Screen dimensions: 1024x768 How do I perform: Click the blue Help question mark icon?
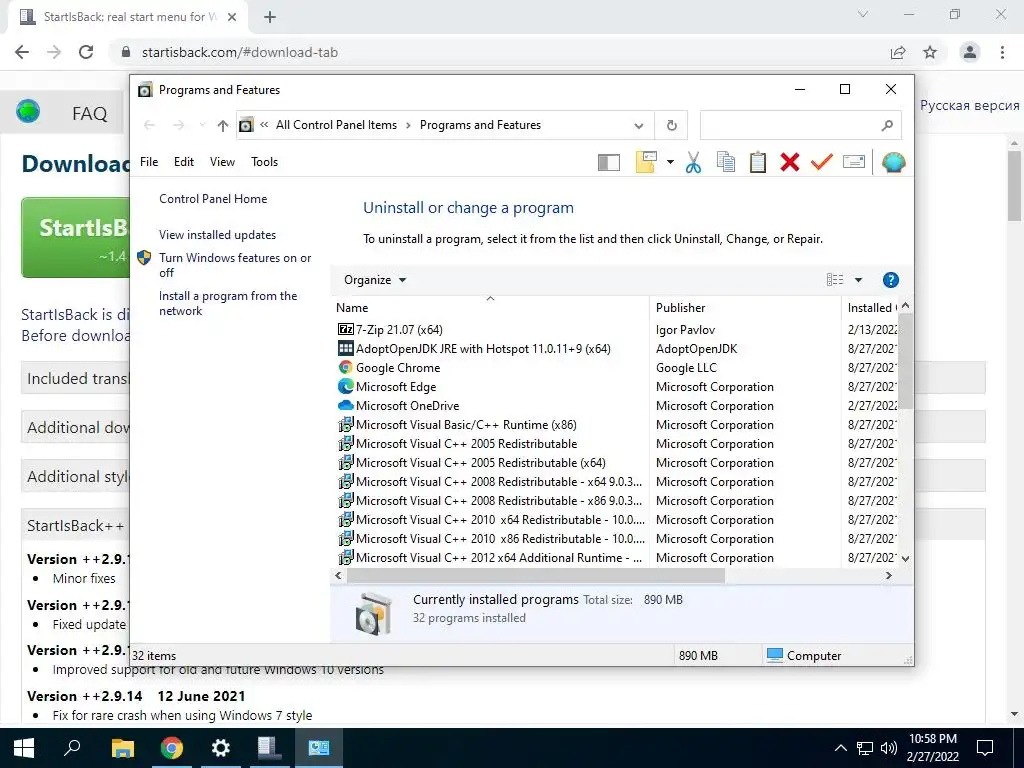coord(890,280)
